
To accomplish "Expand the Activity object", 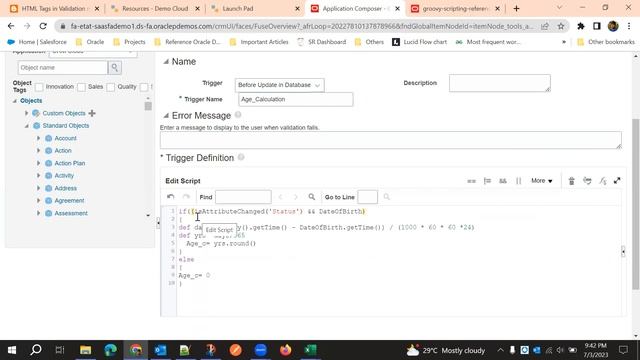I will tap(39, 176).
